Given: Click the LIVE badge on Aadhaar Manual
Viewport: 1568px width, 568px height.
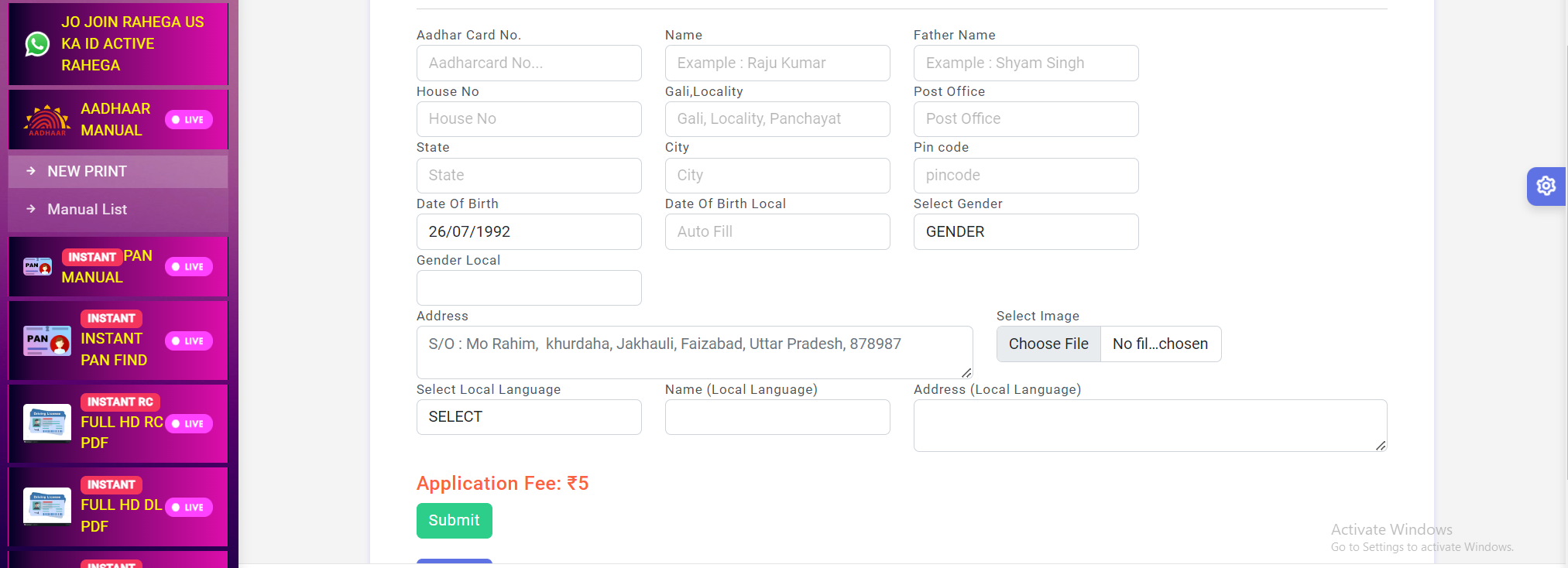Looking at the screenshot, I should [188, 120].
